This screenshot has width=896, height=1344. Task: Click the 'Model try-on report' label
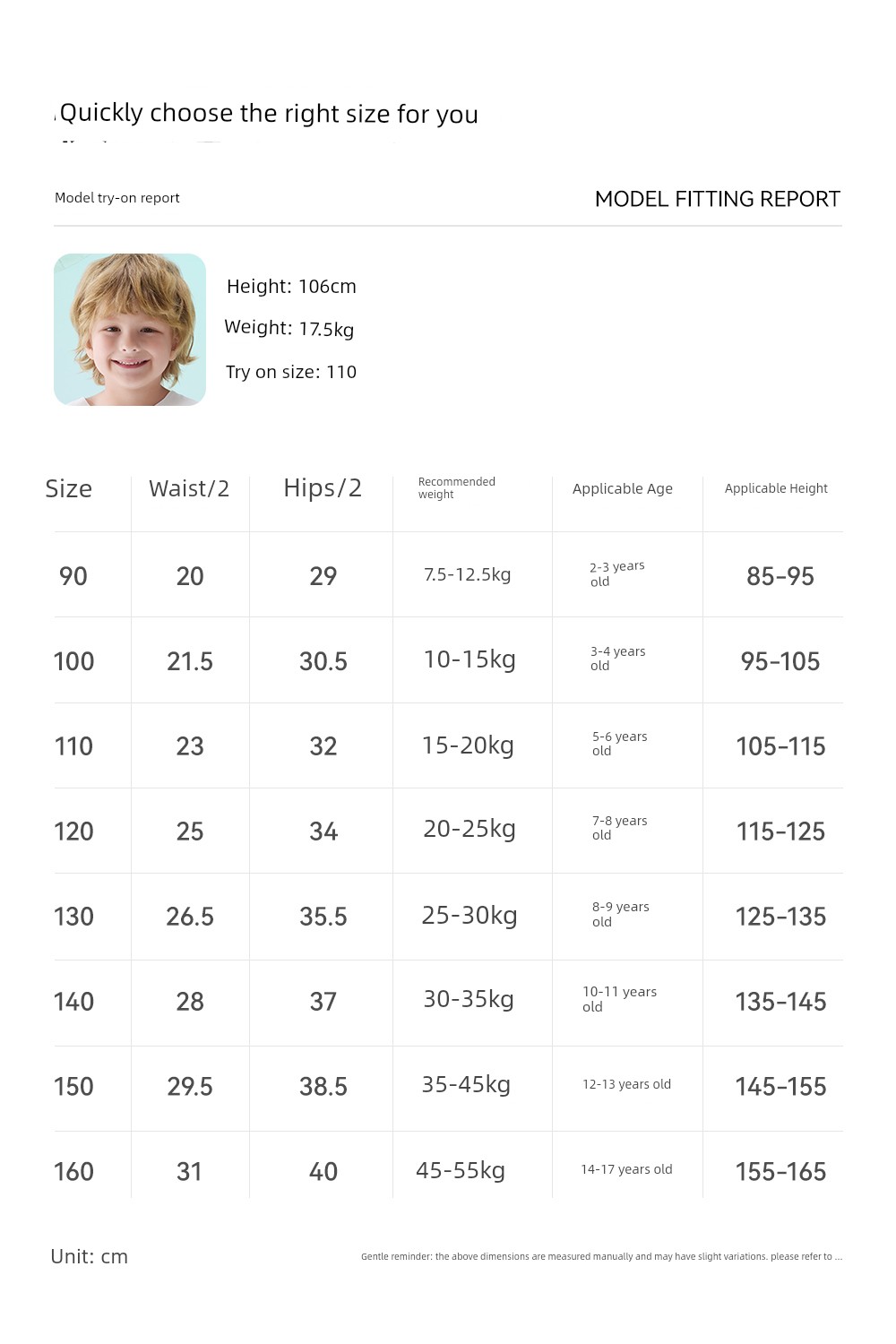[x=117, y=198]
